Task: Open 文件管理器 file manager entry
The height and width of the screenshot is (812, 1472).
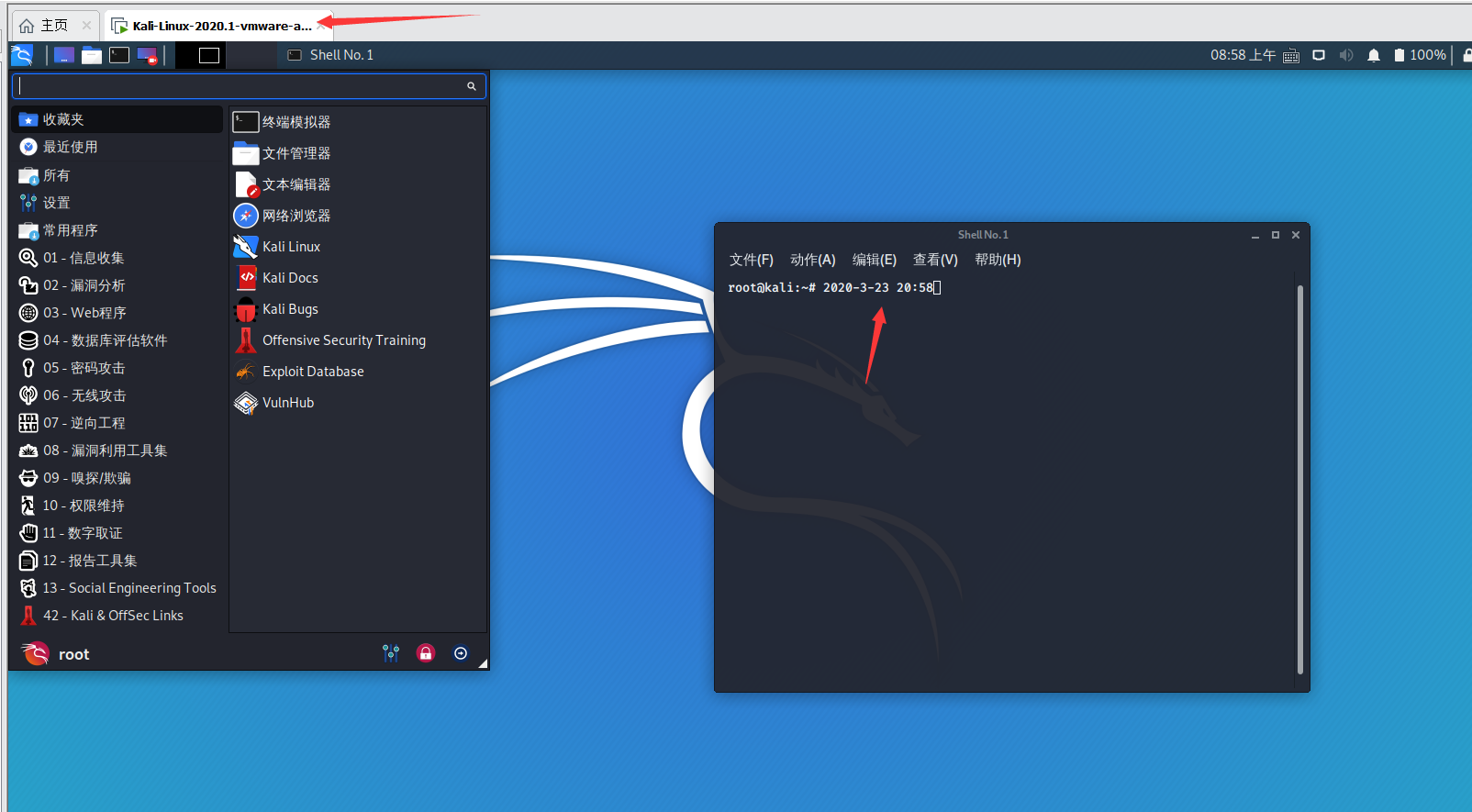Action: pyautogui.click(x=357, y=153)
